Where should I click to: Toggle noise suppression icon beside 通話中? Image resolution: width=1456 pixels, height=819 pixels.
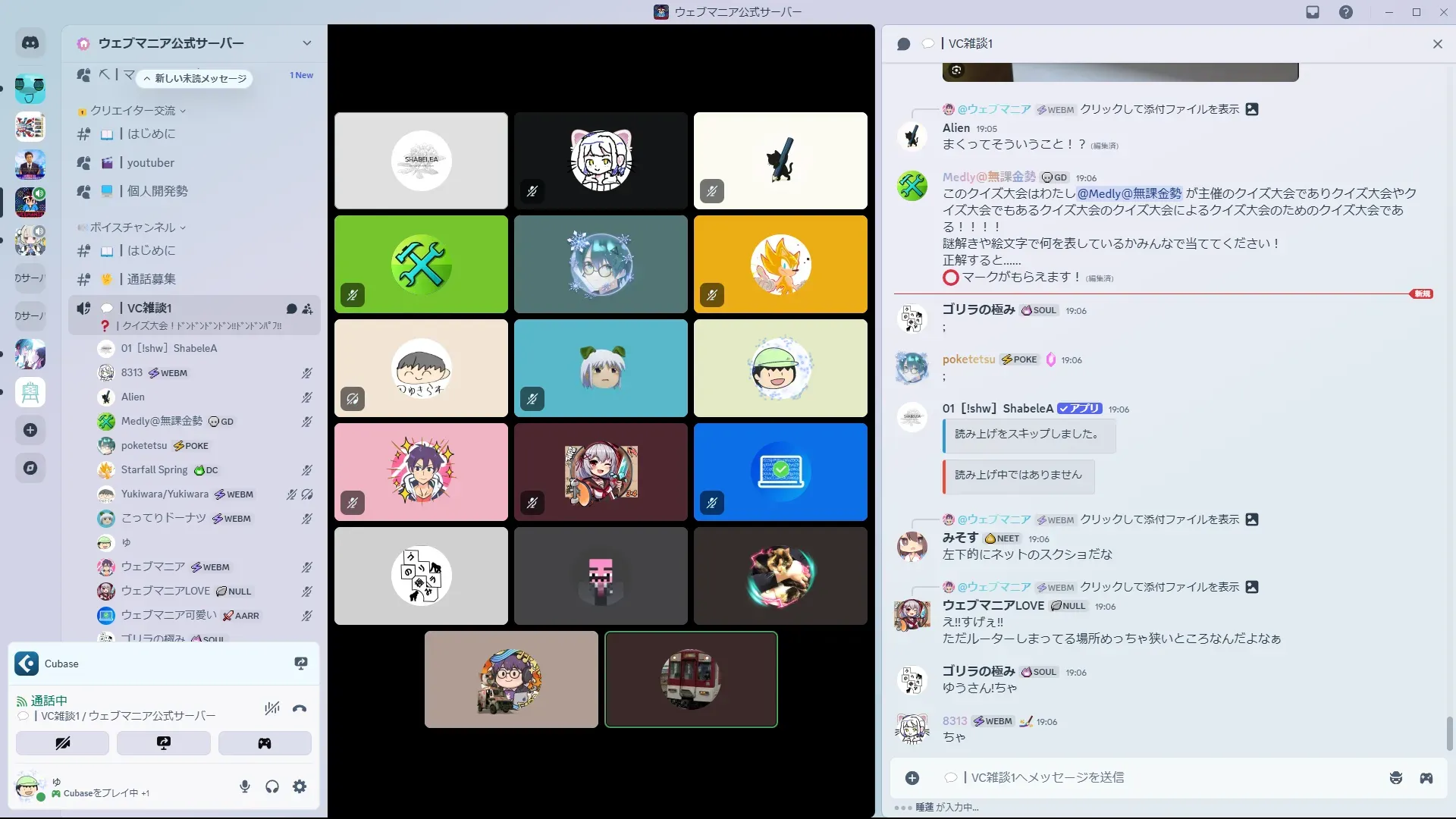[x=271, y=708]
